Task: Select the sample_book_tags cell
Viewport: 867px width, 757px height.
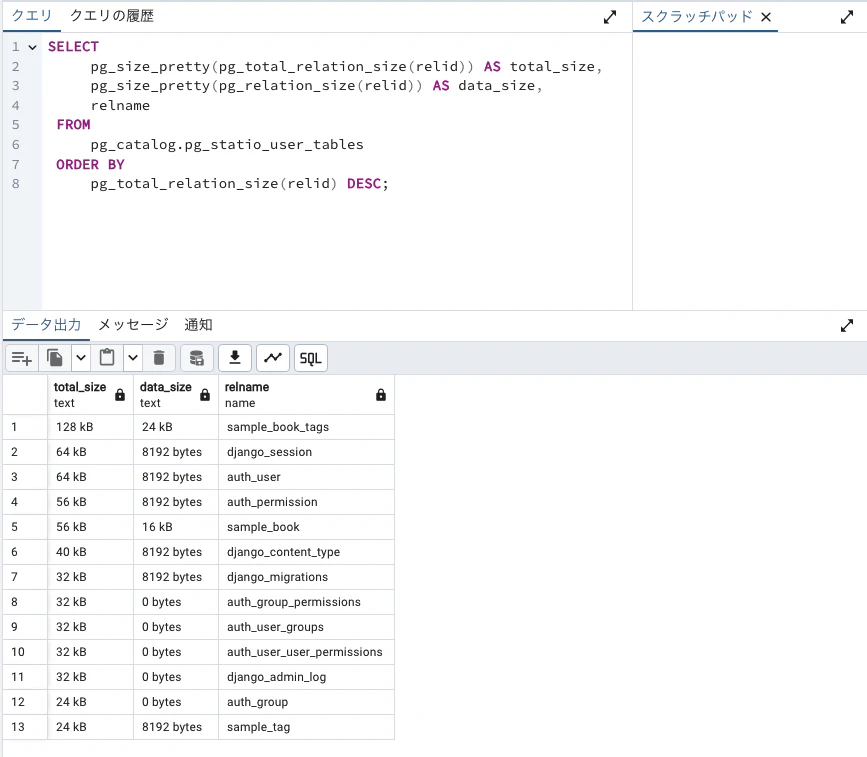Action: (306, 427)
